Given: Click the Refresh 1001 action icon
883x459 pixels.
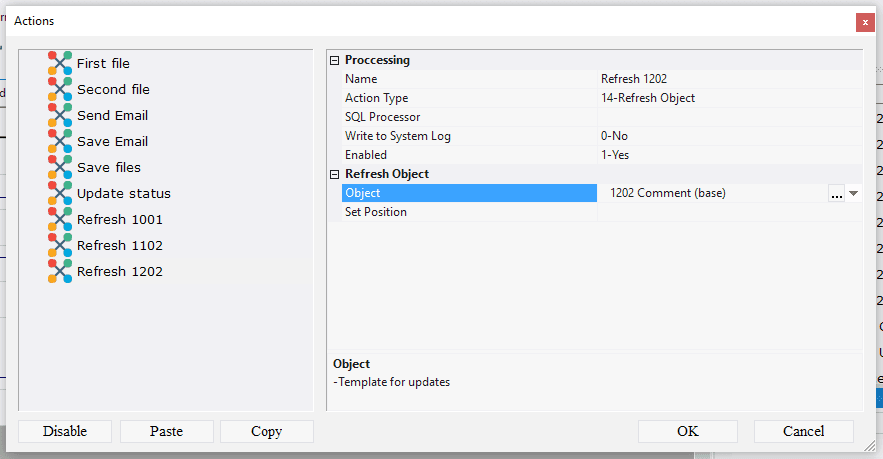Looking at the screenshot, I should click(60, 219).
